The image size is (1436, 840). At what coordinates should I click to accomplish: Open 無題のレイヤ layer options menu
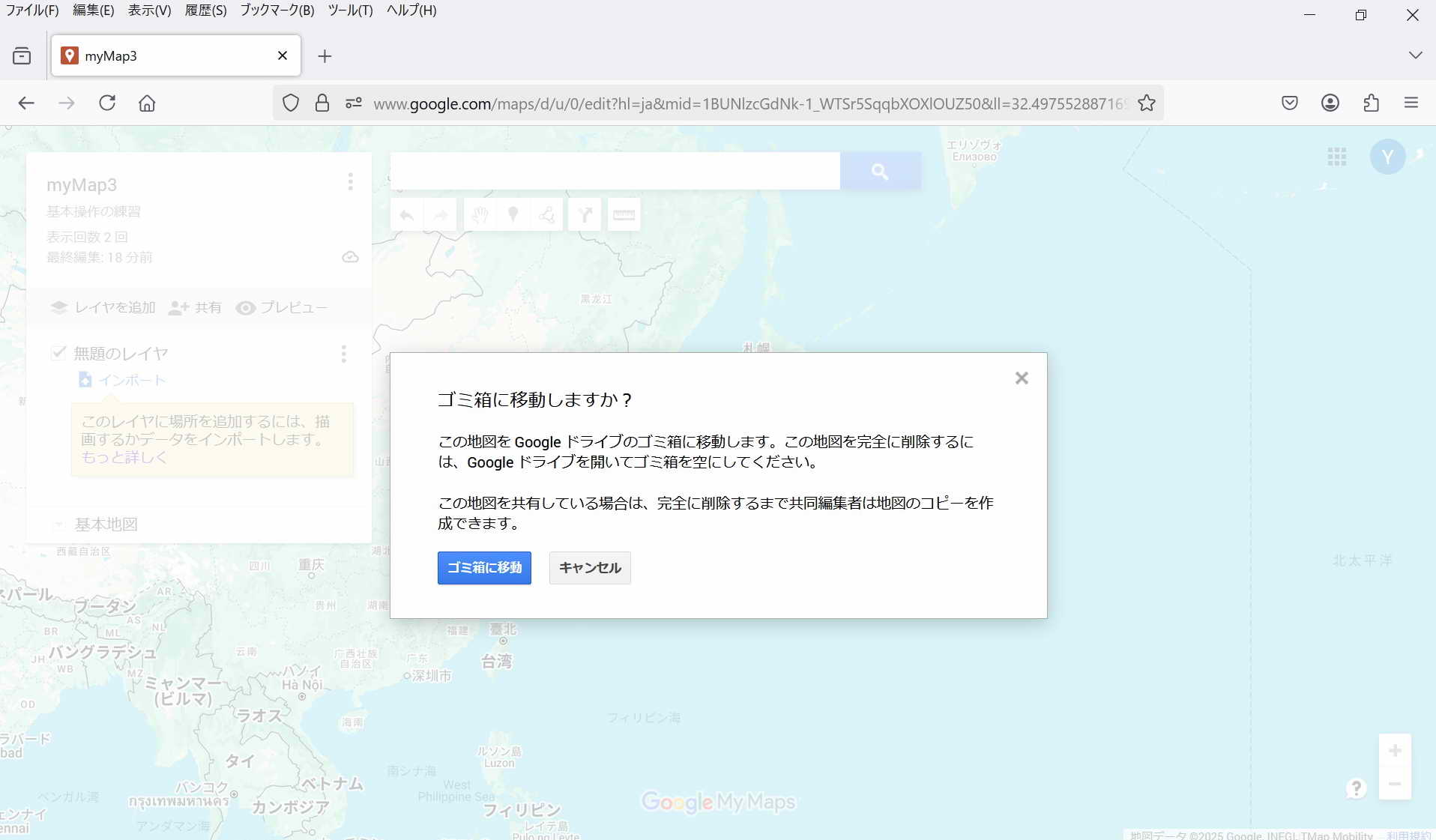coord(344,354)
